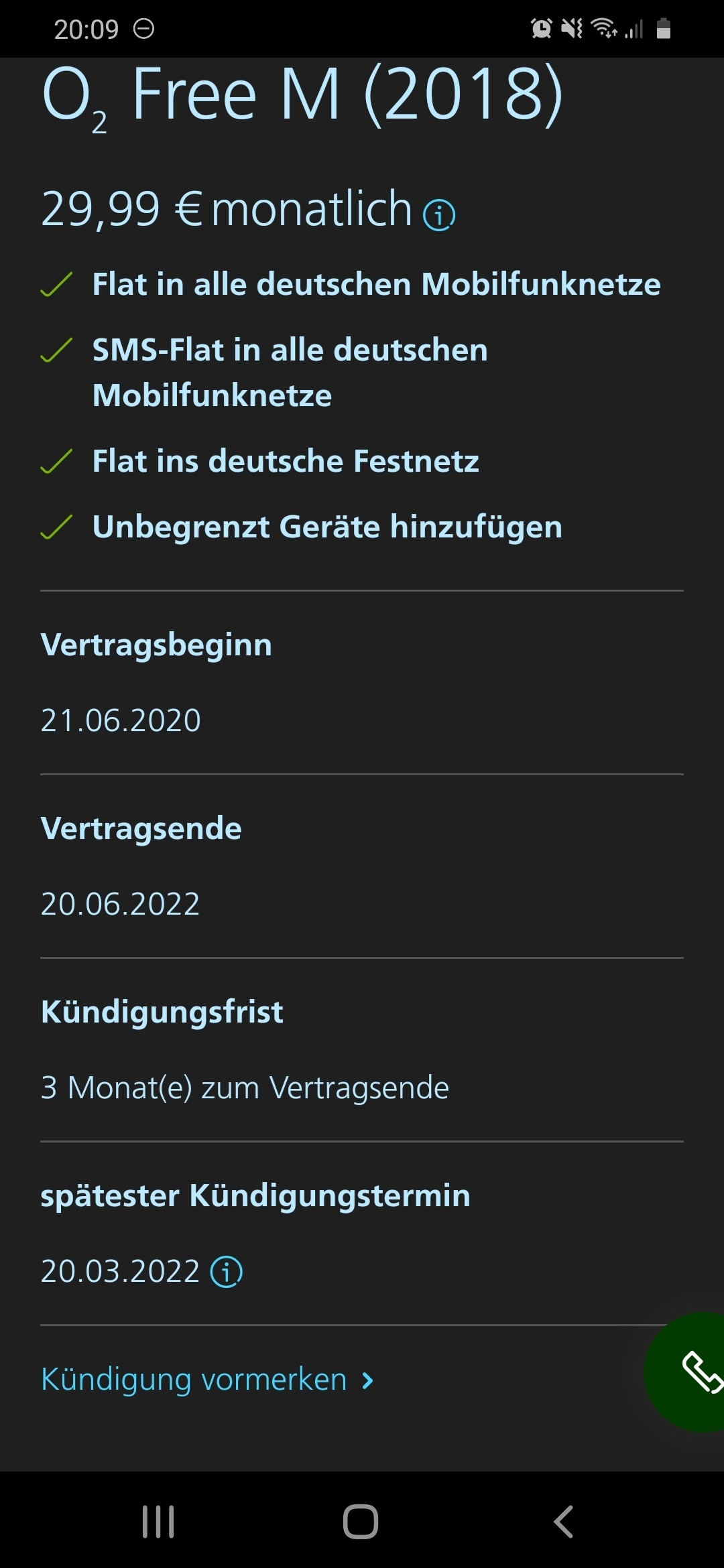Tap the 29,99 € monatlich price text
The image size is (724, 1568).
[227, 209]
